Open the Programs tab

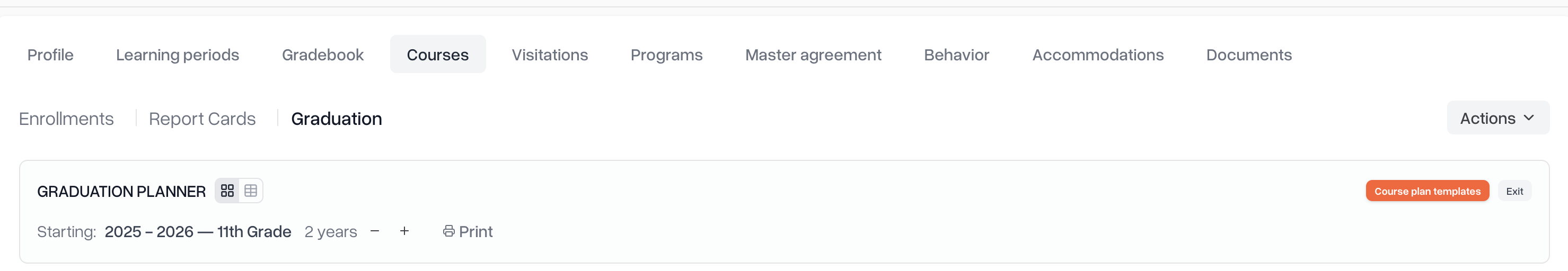666,55
